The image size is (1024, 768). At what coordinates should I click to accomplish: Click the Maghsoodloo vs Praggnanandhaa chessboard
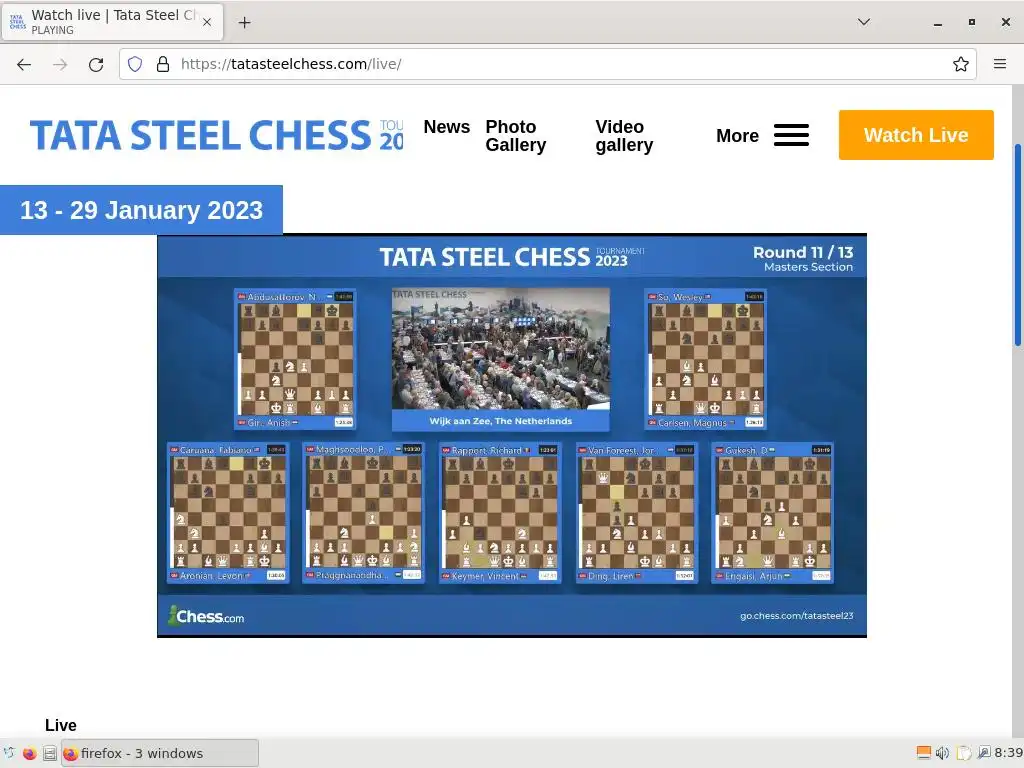364,511
